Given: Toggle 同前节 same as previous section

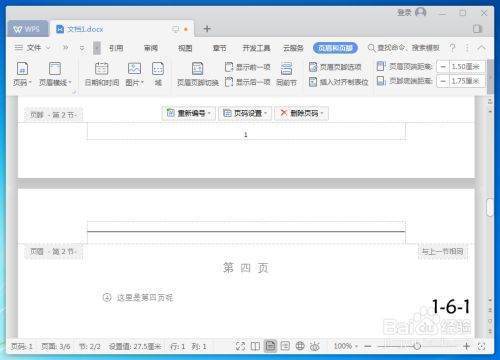Looking at the screenshot, I should (x=286, y=74).
